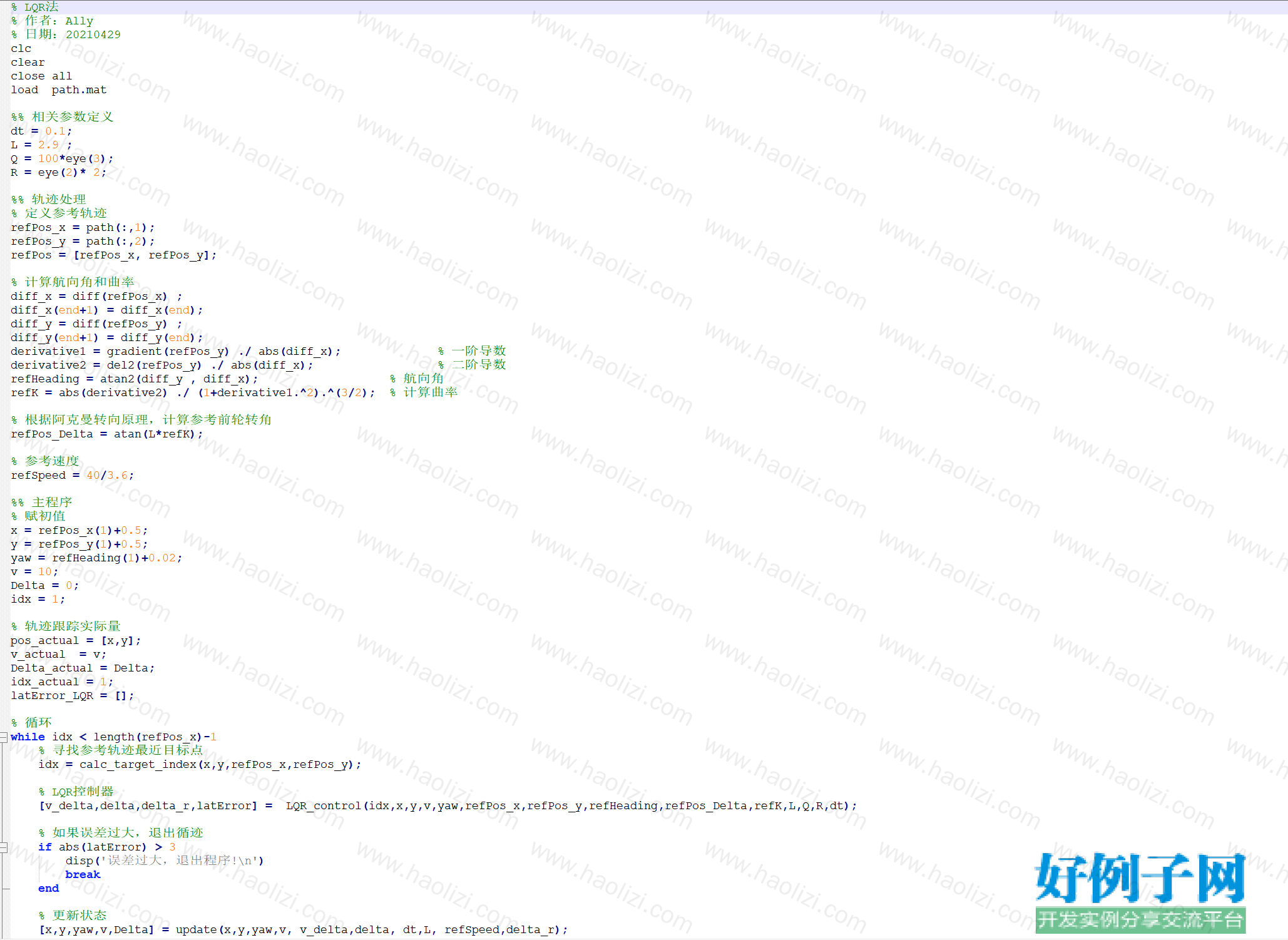Click the '%% 轨迹处理' section header
The width and height of the screenshot is (1288, 940).
click(49, 200)
